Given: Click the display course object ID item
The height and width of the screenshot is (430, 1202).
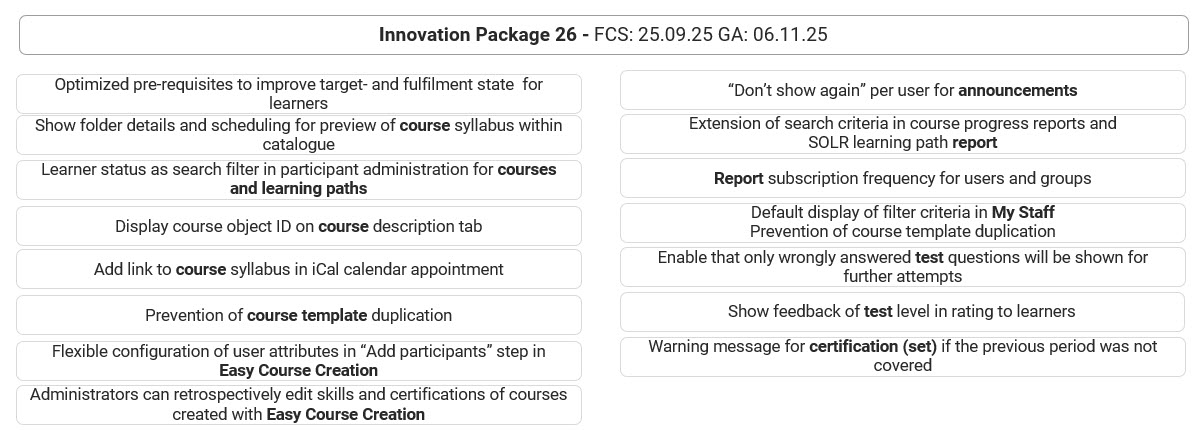Looking at the screenshot, I should [298, 226].
